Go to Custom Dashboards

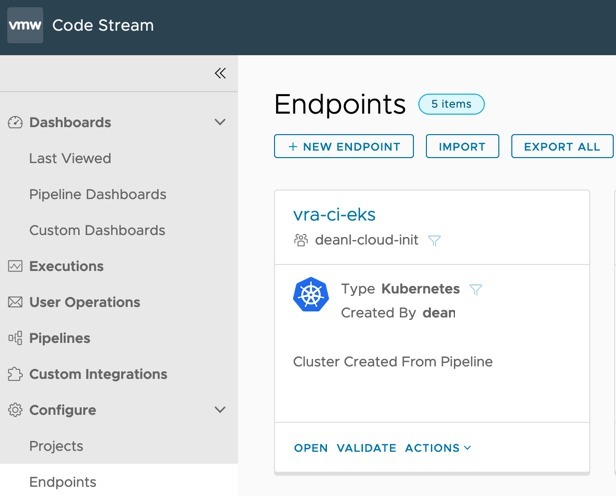pos(97,230)
